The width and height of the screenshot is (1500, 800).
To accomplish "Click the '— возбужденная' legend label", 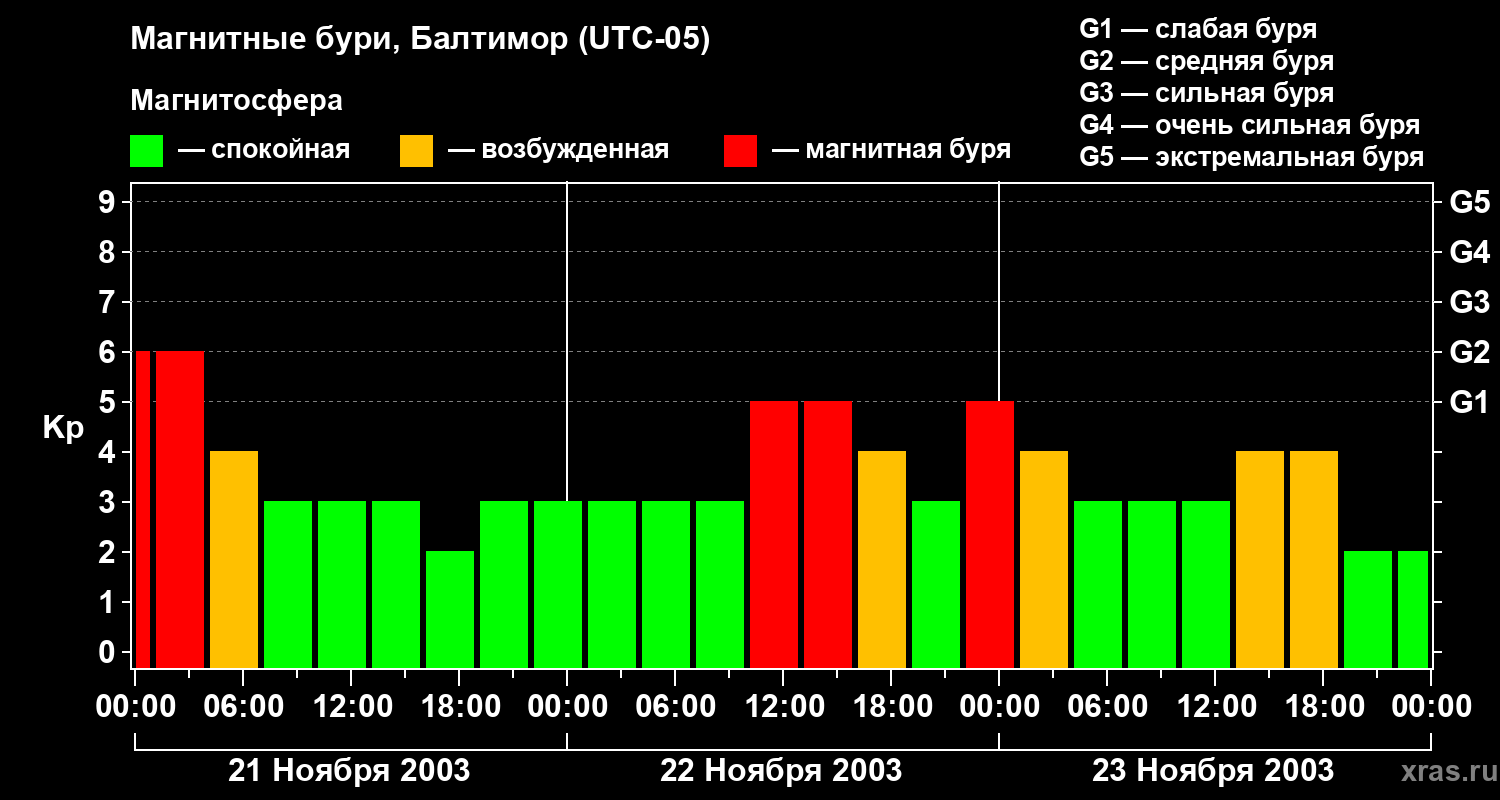I will [558, 150].
